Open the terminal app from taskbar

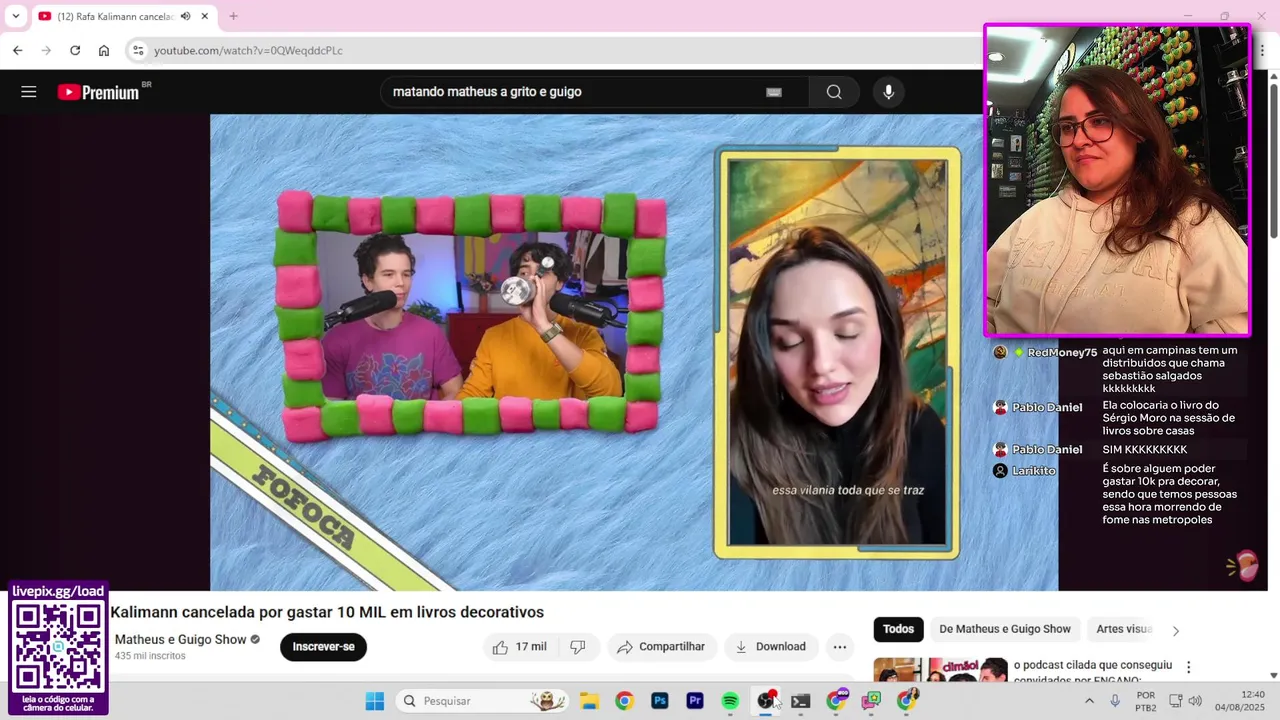pos(800,701)
